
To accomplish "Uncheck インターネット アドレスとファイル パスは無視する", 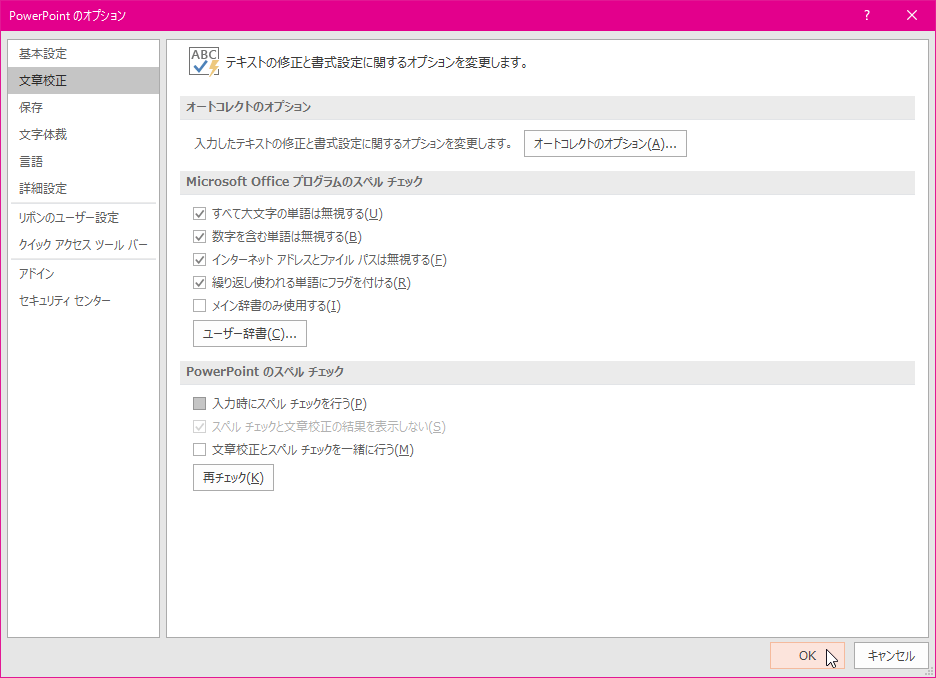I will (x=199, y=260).
